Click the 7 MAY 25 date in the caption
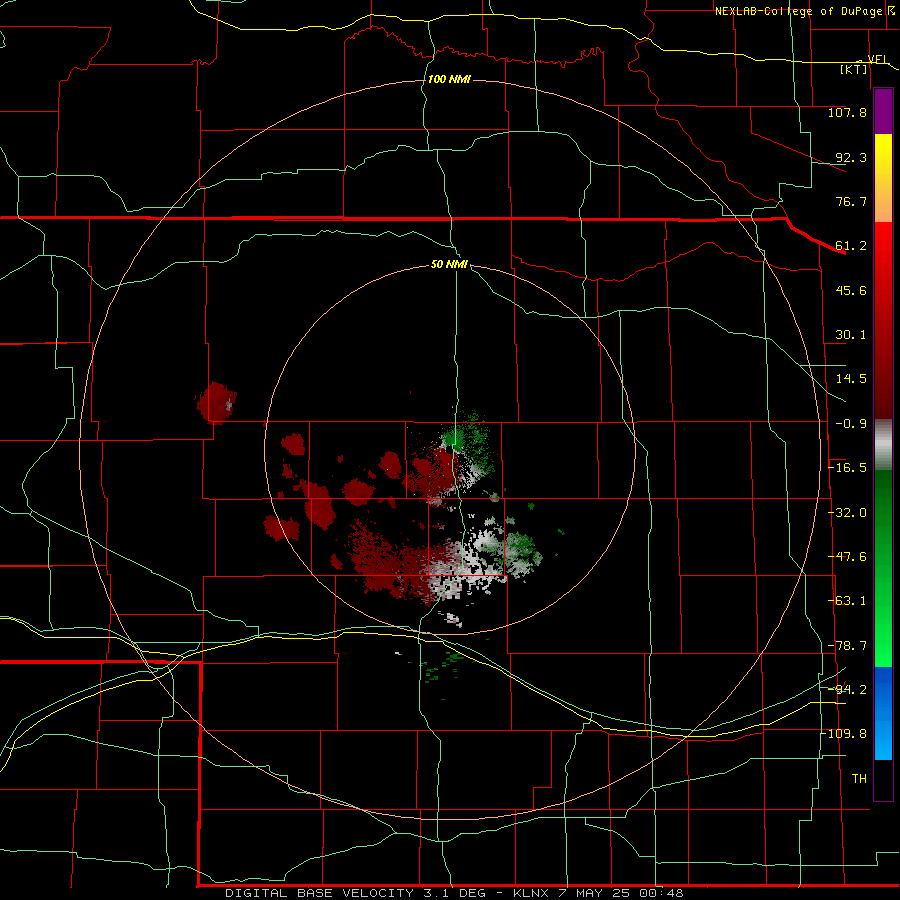The image size is (900, 900). [594, 893]
